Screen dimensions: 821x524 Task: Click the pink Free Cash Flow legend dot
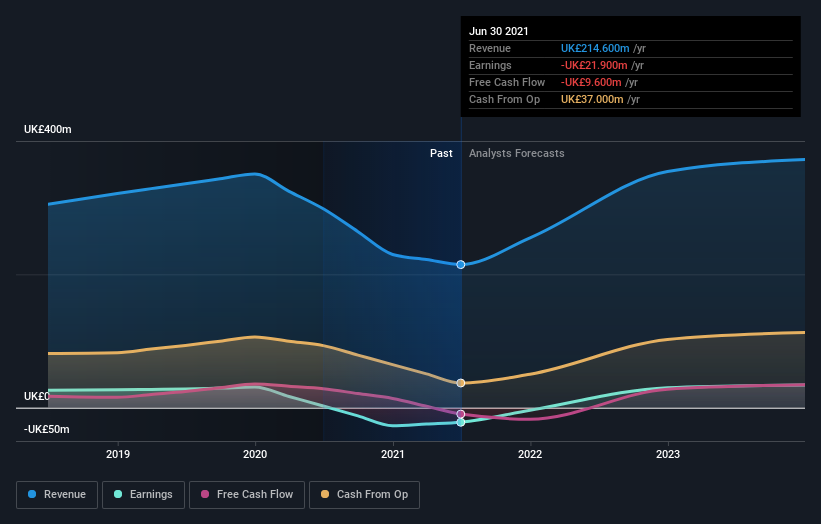click(205, 494)
